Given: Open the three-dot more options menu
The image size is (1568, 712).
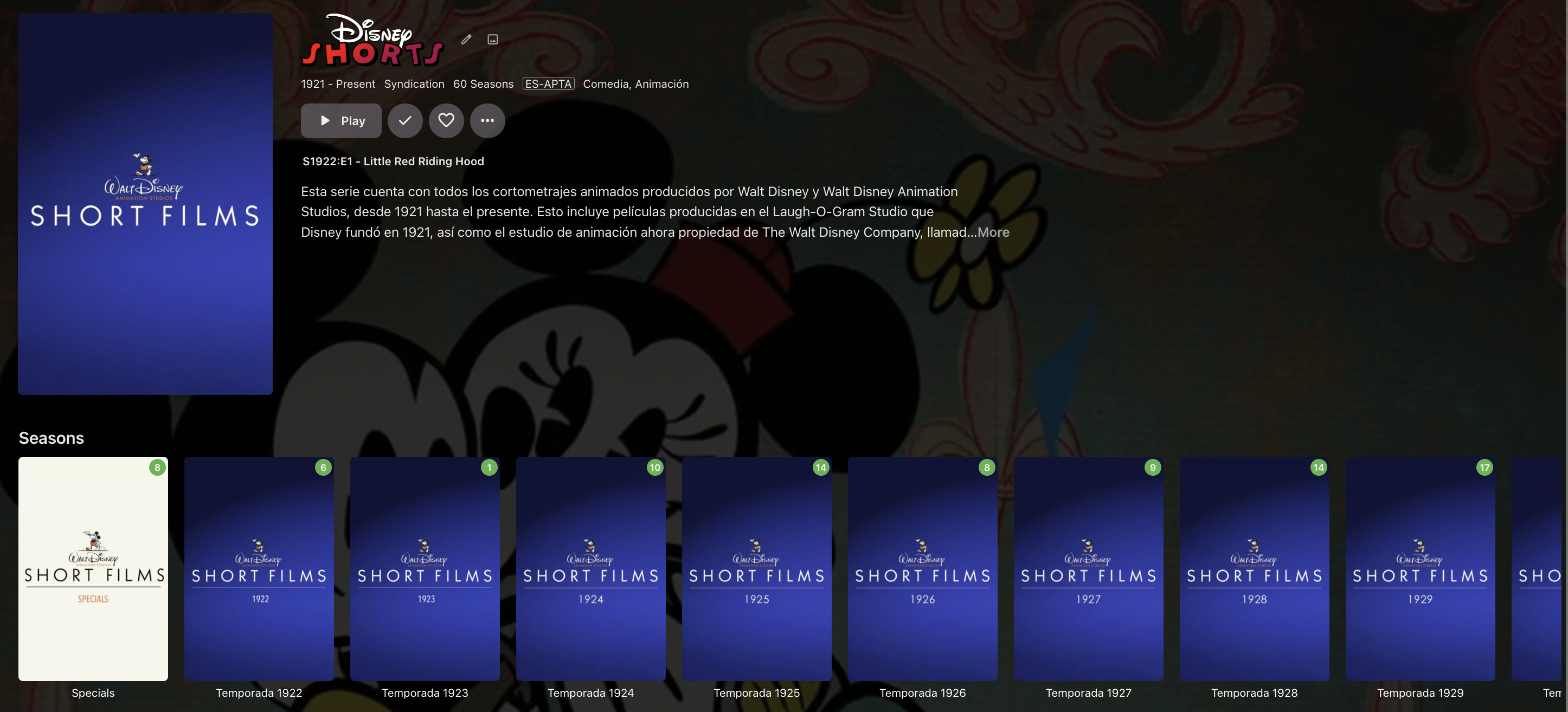Looking at the screenshot, I should click(x=487, y=120).
